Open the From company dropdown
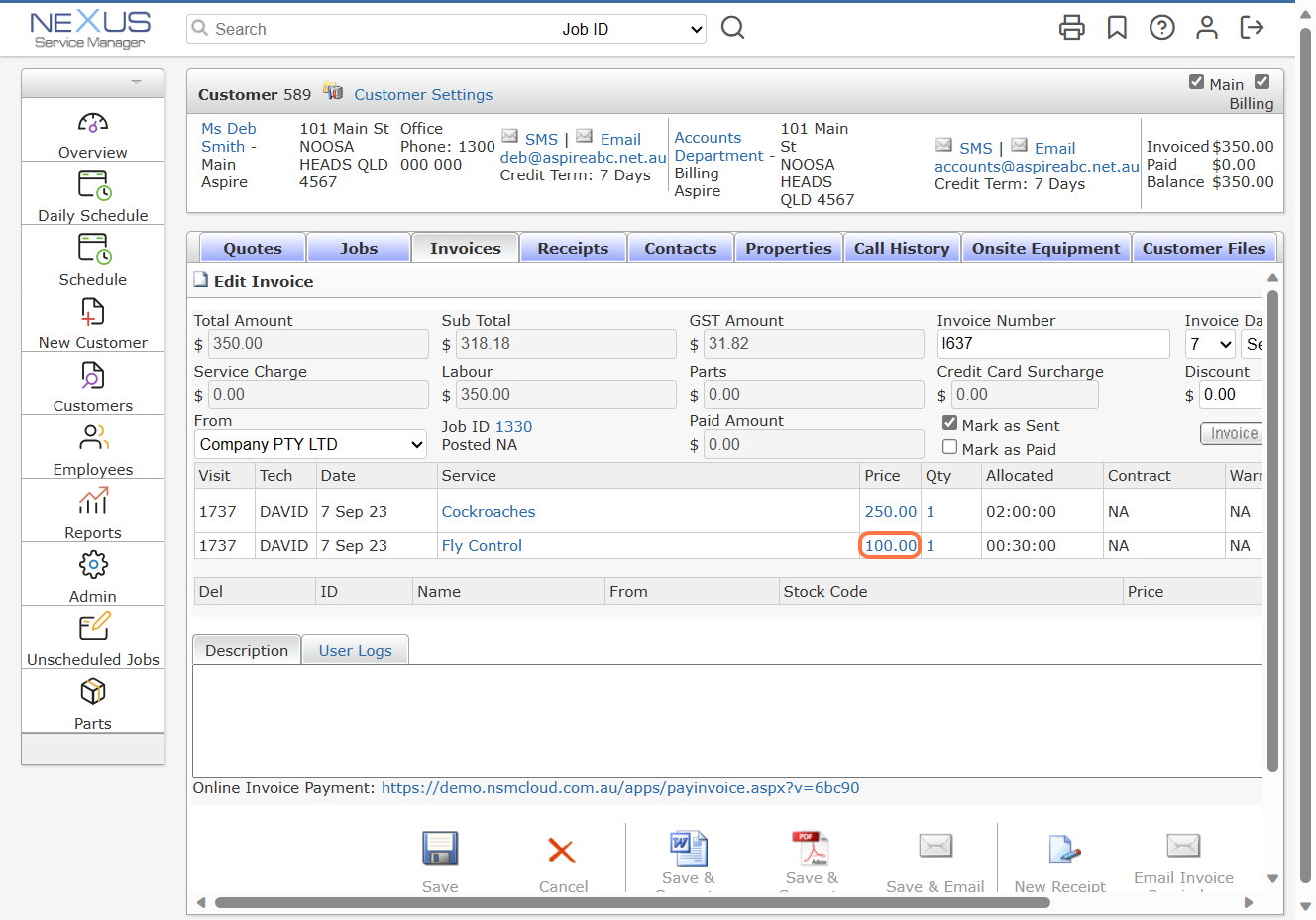Image resolution: width=1316 pixels, height=920 pixels. [x=310, y=444]
